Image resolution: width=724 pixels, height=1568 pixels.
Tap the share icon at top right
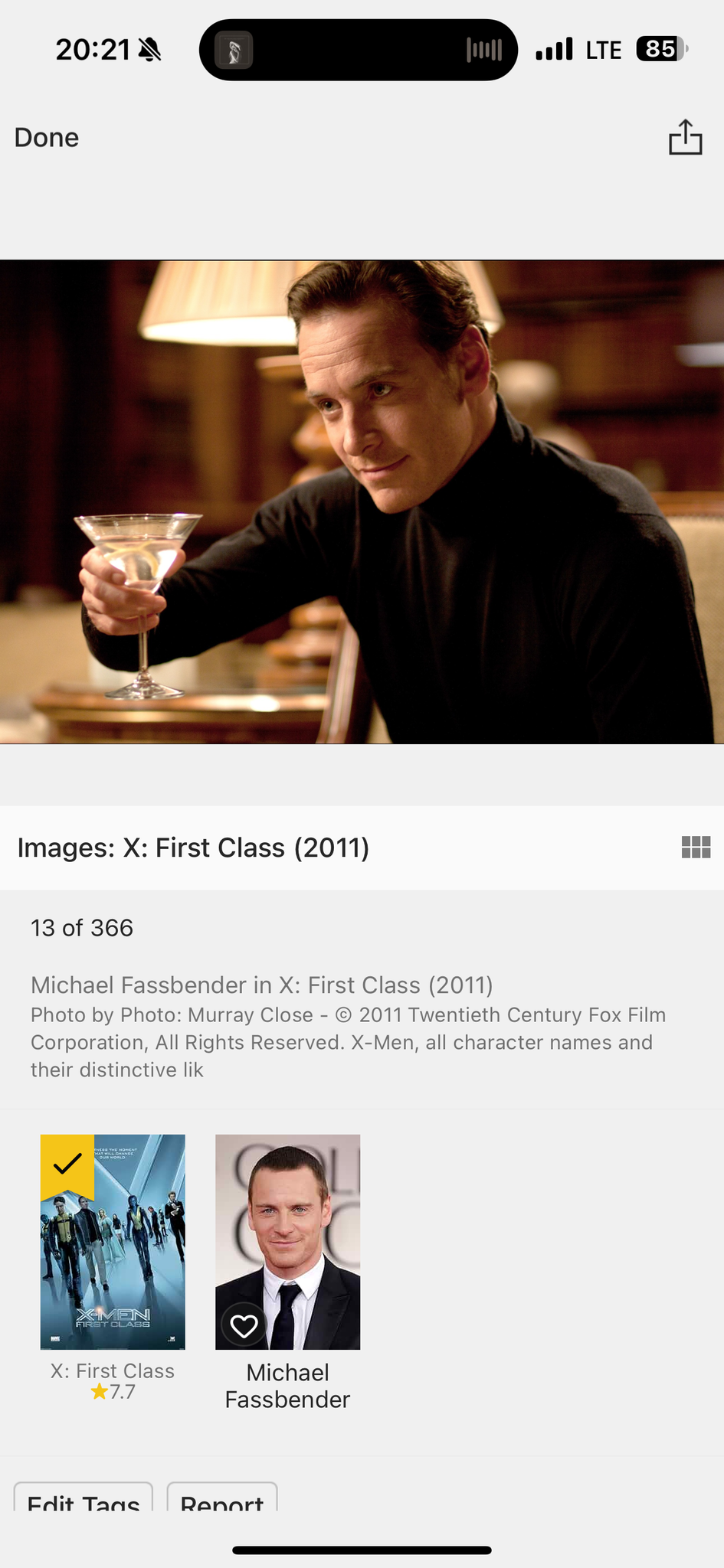(x=685, y=137)
